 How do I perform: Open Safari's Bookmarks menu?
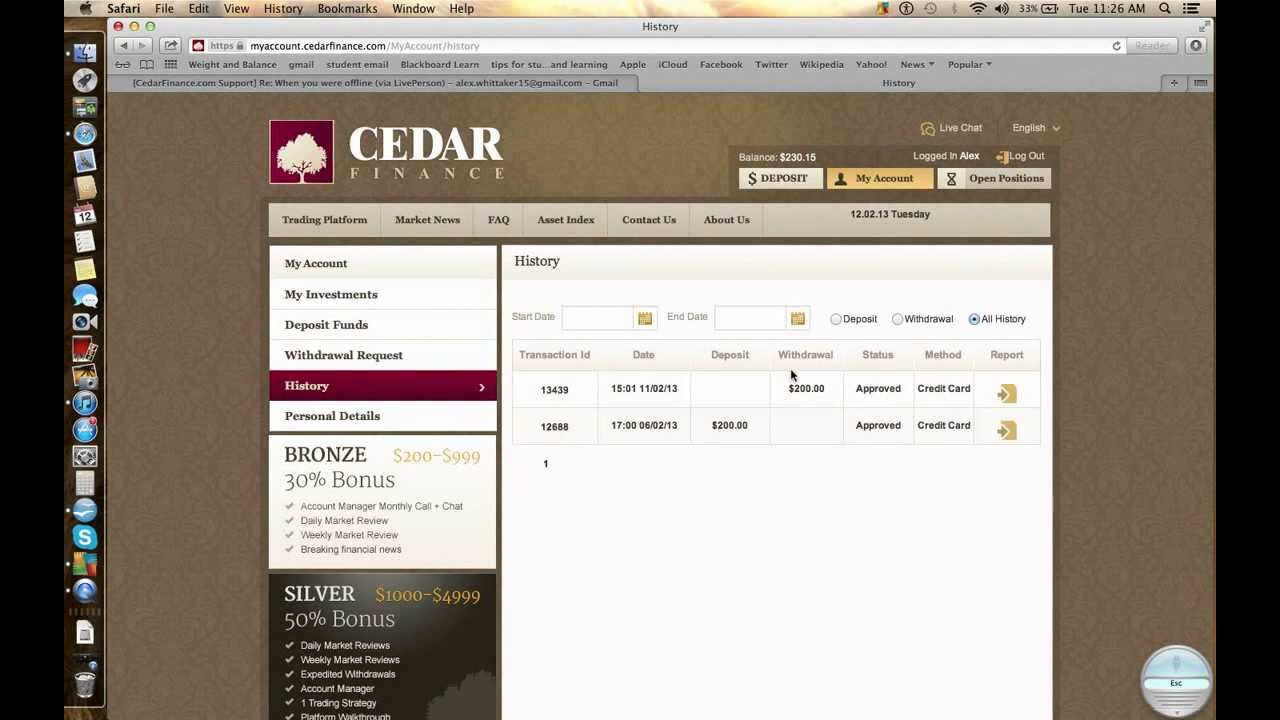347,8
